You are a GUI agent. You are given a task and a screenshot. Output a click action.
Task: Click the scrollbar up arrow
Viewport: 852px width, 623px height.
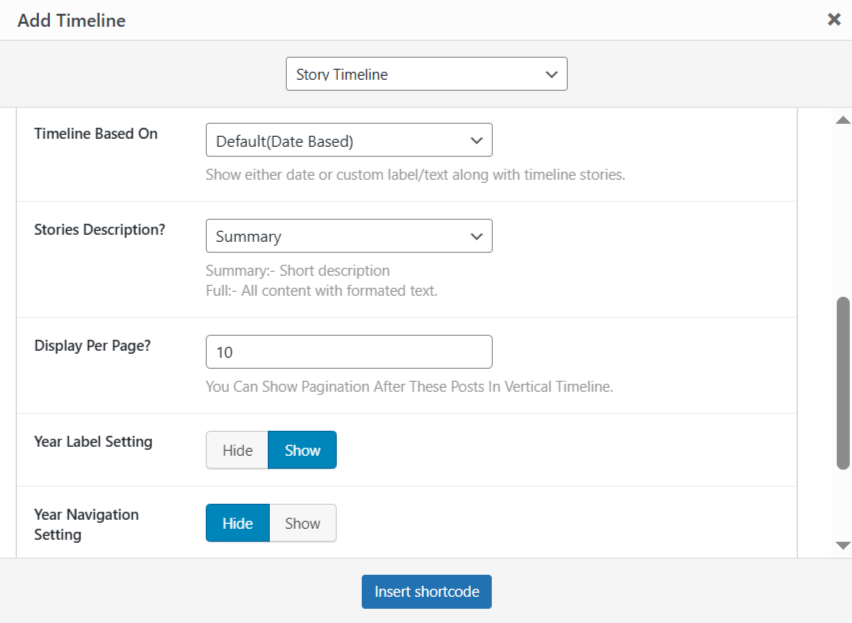tap(842, 119)
